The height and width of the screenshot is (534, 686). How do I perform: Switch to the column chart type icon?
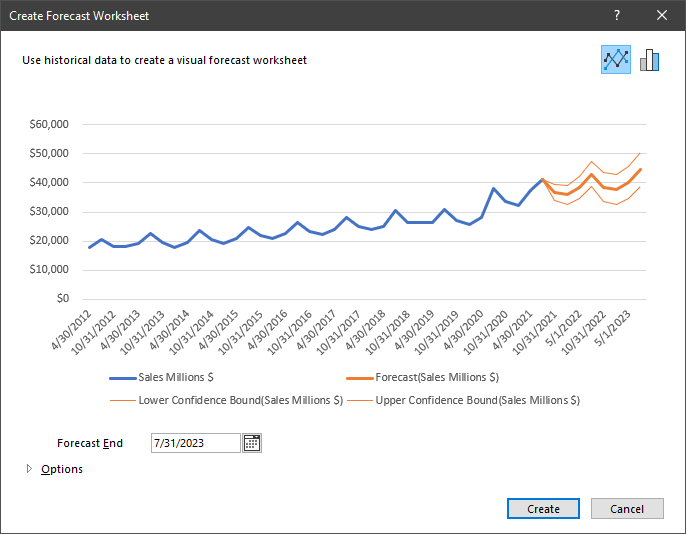(650, 60)
